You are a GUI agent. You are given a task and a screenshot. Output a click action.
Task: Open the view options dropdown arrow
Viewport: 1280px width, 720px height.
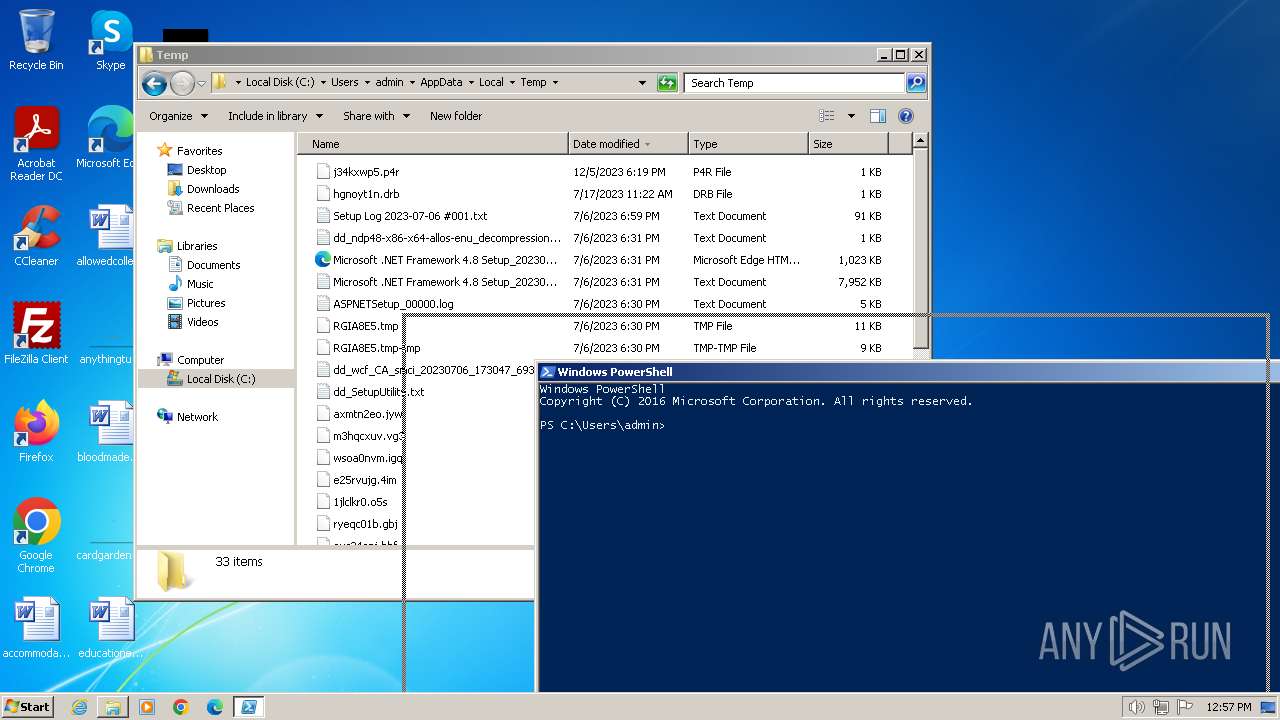coord(851,116)
